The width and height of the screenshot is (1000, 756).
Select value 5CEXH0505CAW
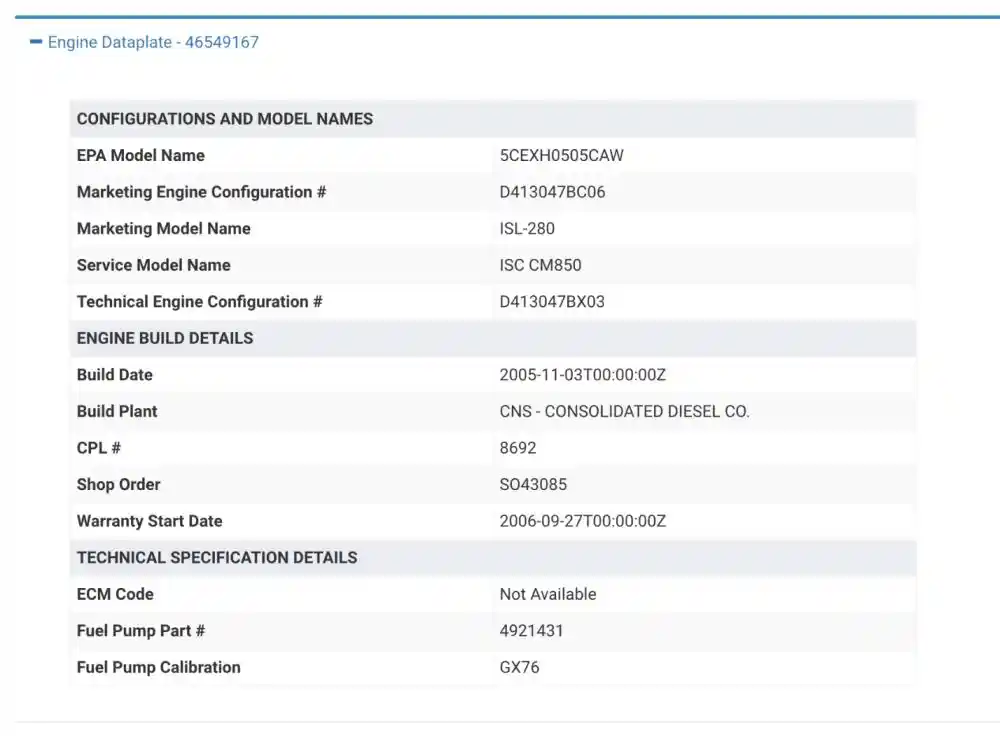click(561, 155)
